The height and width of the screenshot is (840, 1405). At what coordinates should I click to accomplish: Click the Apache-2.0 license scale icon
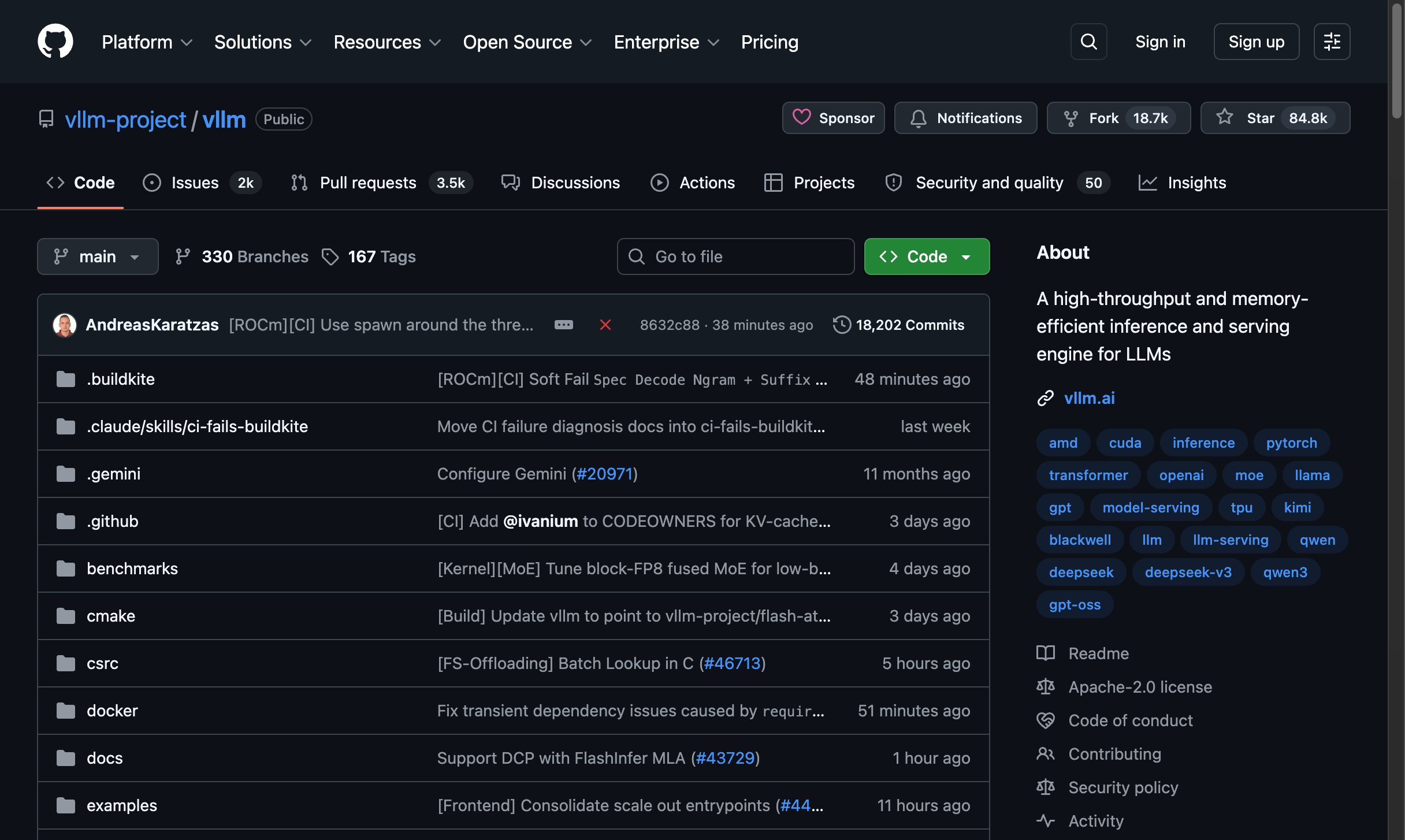point(1045,687)
